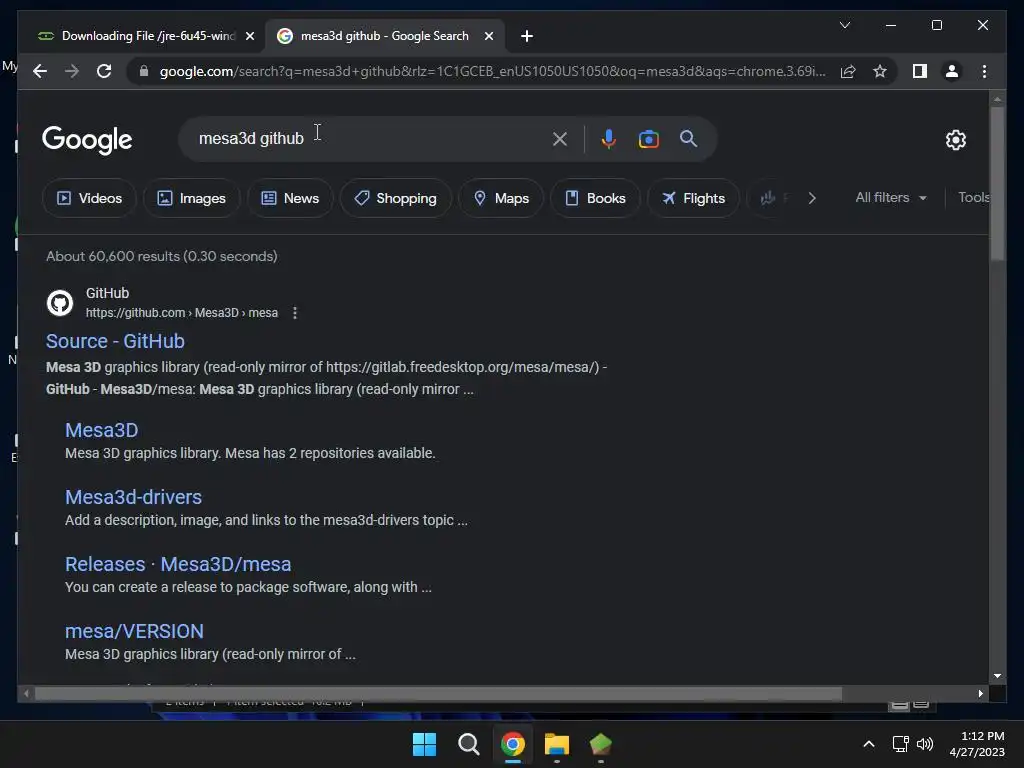Click the Chrome address bar URL
The image size is (1024, 768).
492,71
